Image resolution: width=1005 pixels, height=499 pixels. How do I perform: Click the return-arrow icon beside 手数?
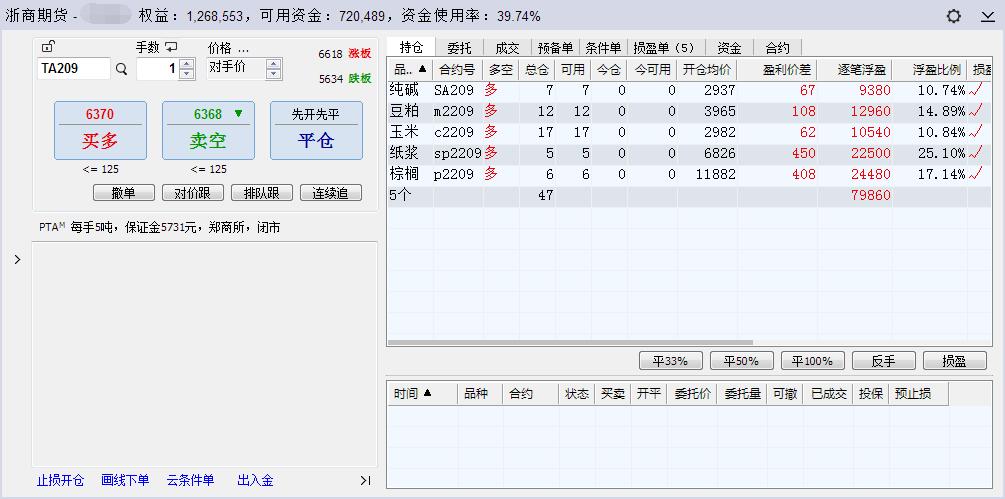[x=172, y=47]
